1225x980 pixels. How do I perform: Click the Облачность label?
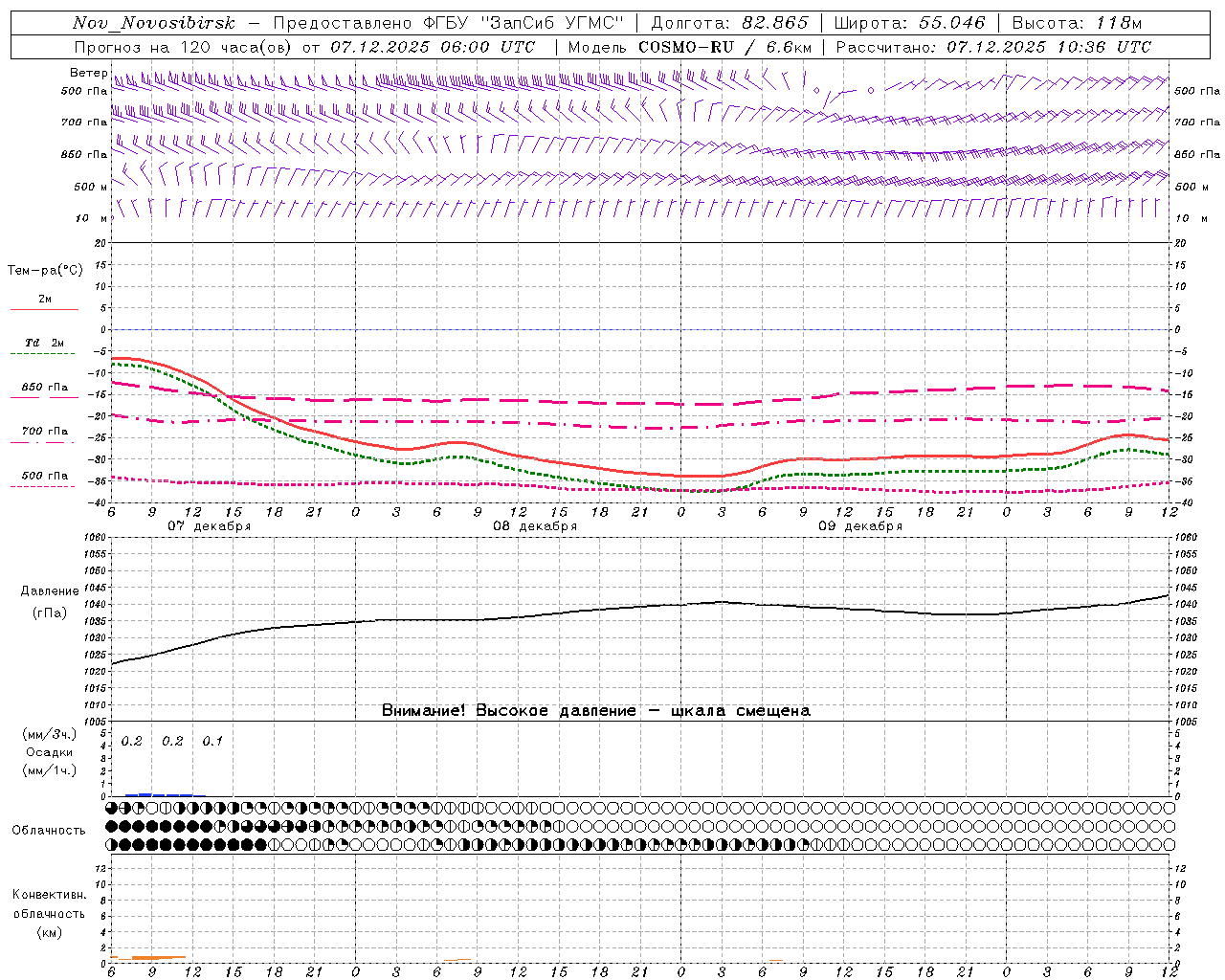click(x=49, y=830)
